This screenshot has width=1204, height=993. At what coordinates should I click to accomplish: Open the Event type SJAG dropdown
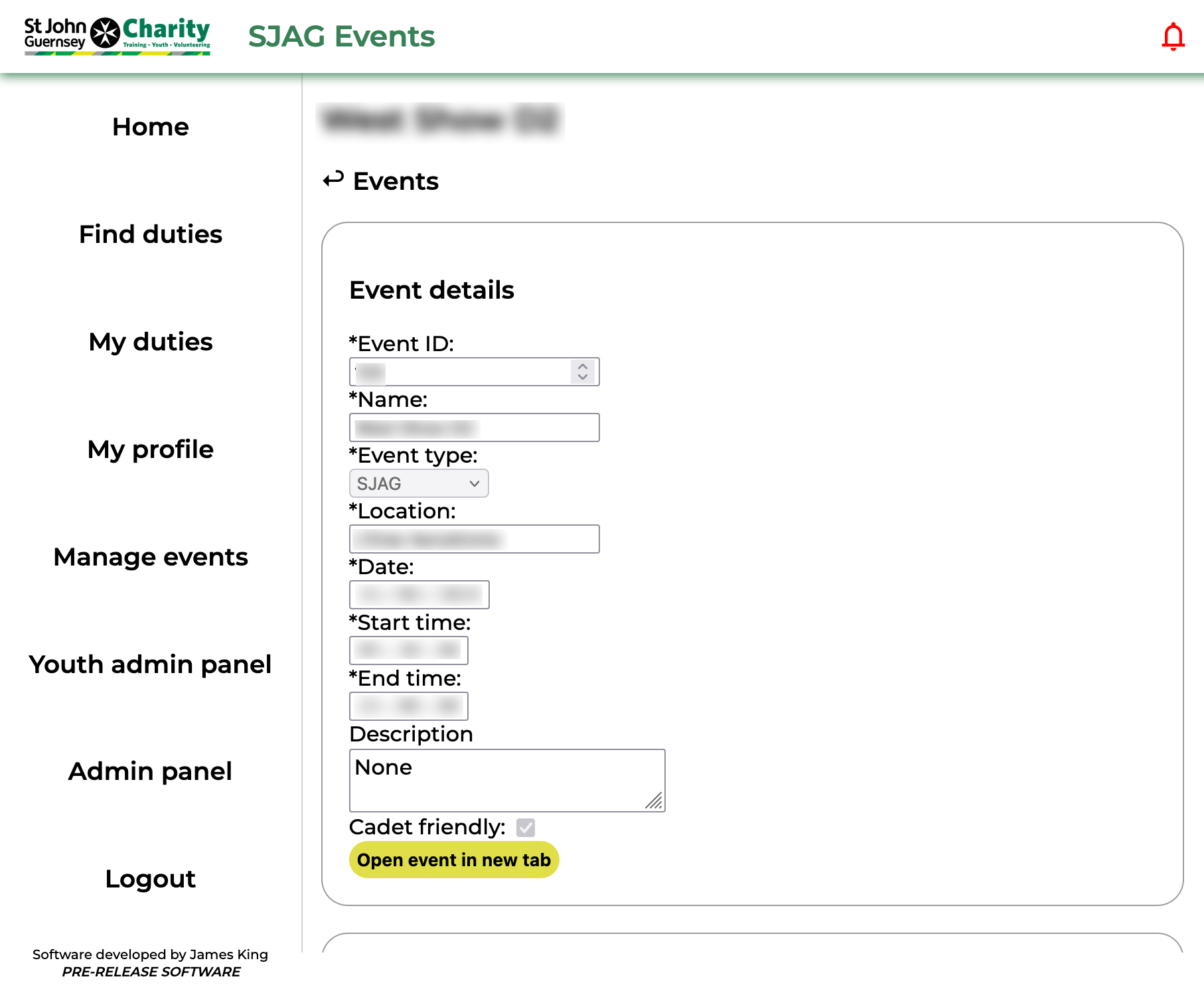tap(419, 483)
